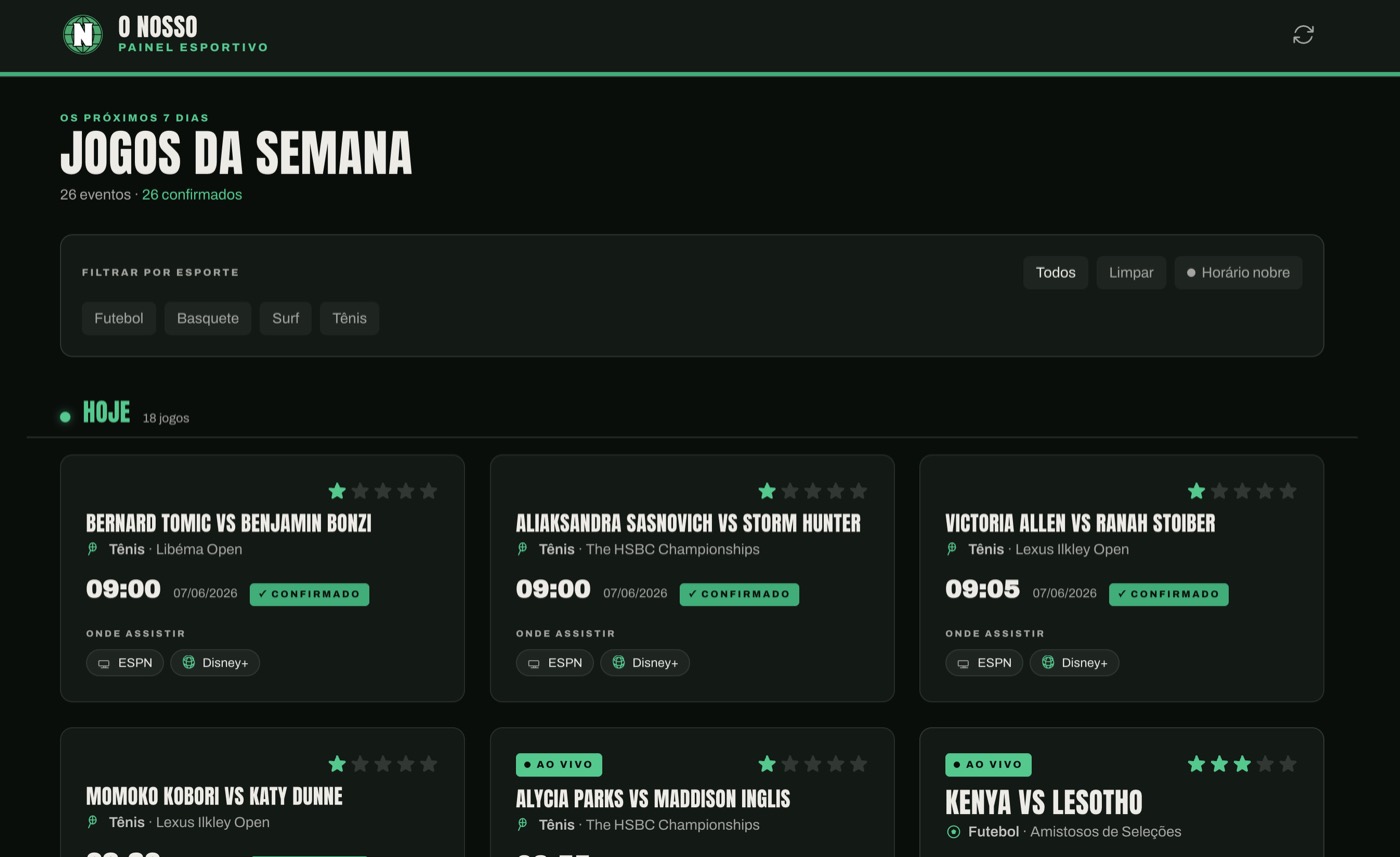1400x857 pixels.
Task: Click ESPN channel on Tomic vs Bonzi card
Action: tap(125, 663)
